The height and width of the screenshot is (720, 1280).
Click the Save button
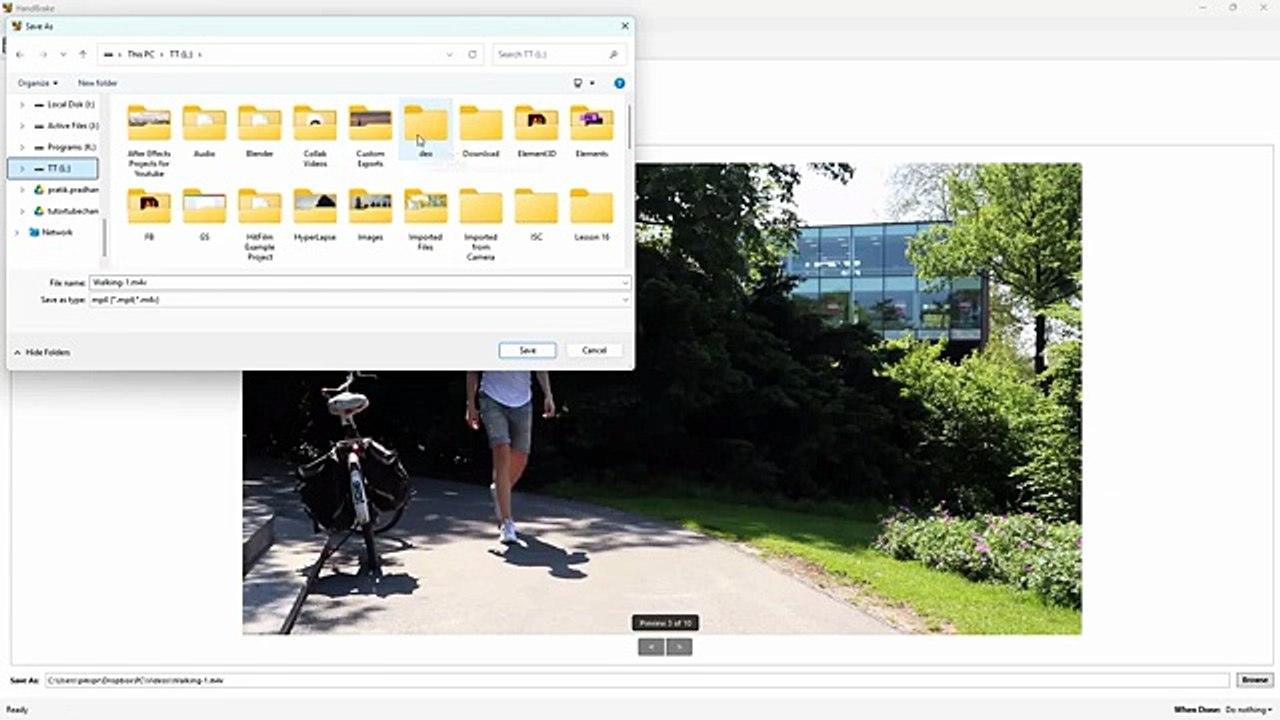tap(528, 351)
